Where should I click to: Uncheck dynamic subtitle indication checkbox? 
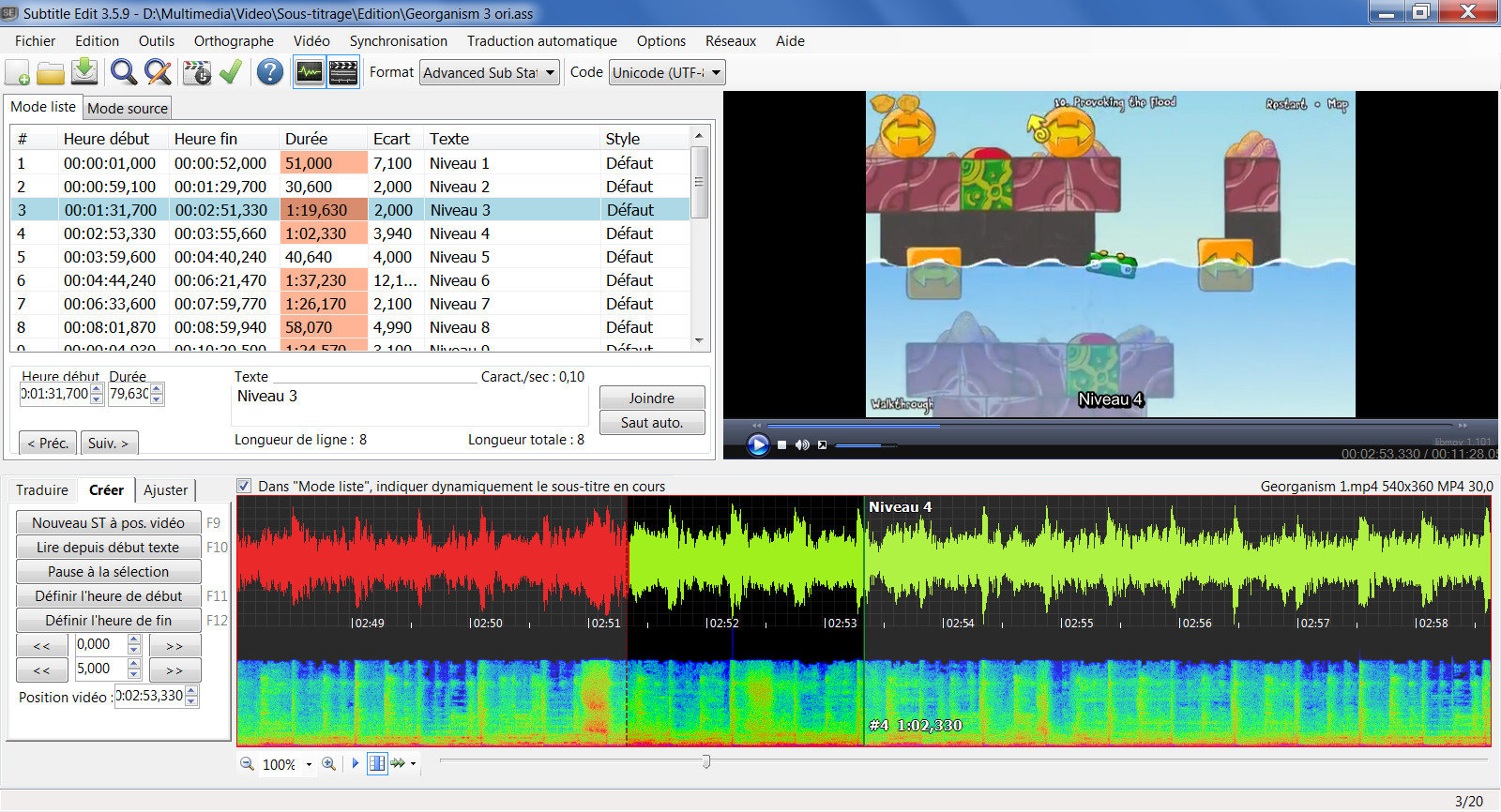pyautogui.click(x=245, y=486)
